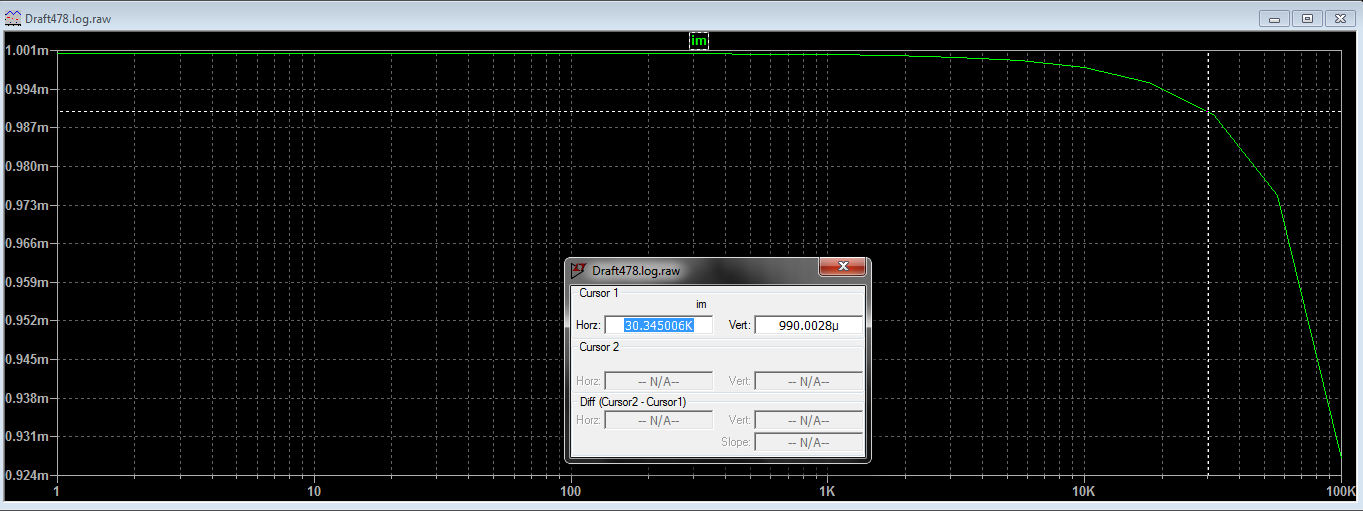Click the cursor dialog title Draft478.log.raw

click(636, 270)
